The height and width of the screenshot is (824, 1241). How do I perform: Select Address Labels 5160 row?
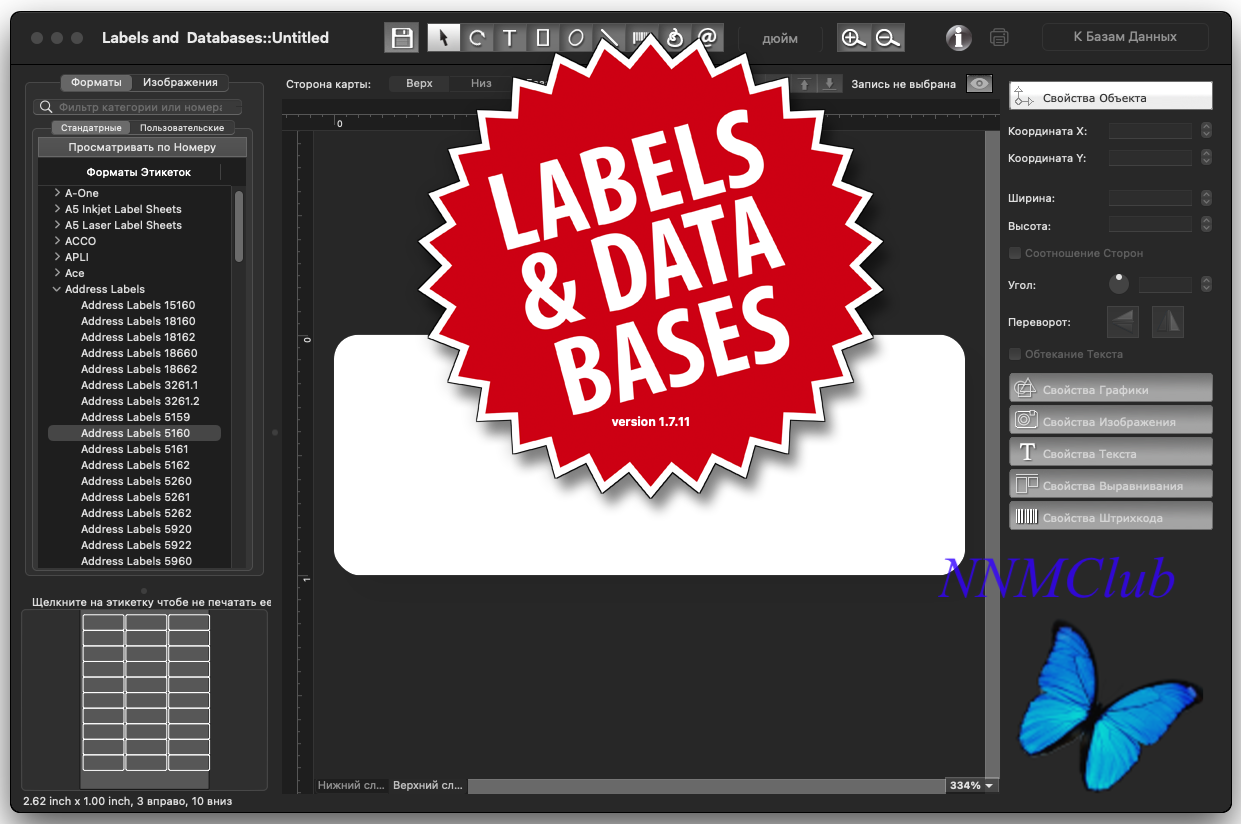pos(135,433)
